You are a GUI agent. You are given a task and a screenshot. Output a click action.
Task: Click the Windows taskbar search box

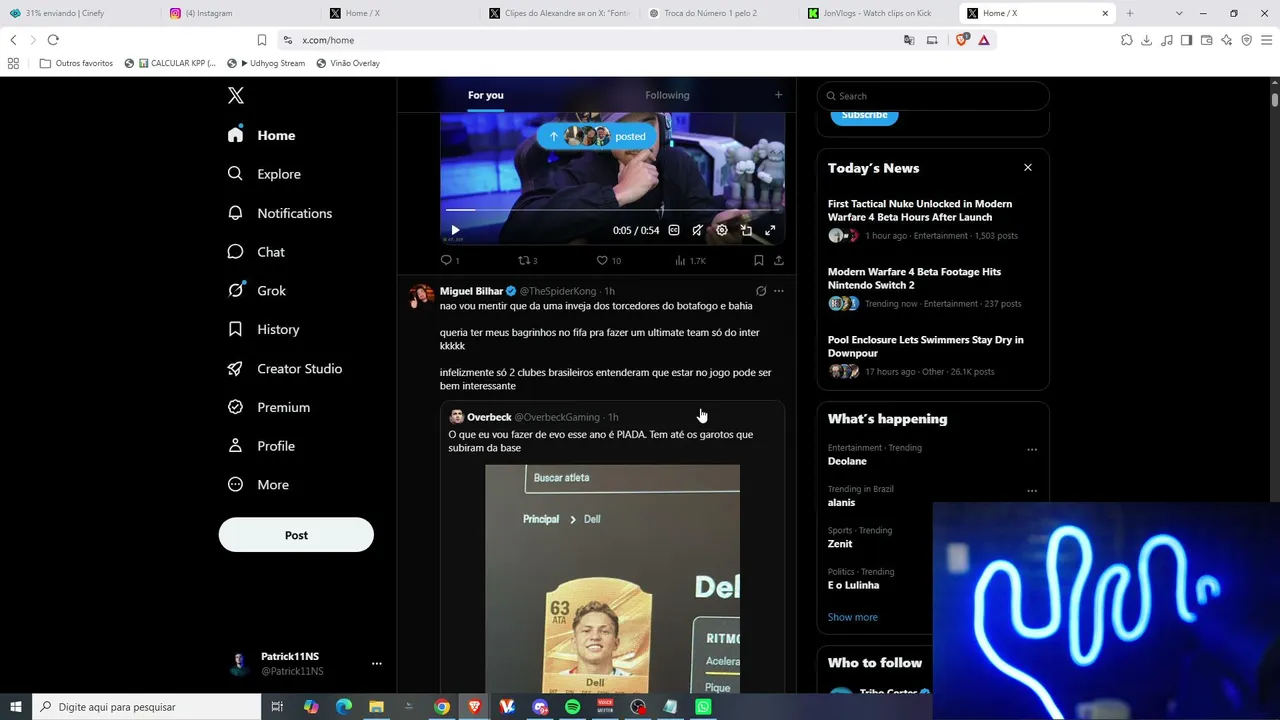coord(147,707)
